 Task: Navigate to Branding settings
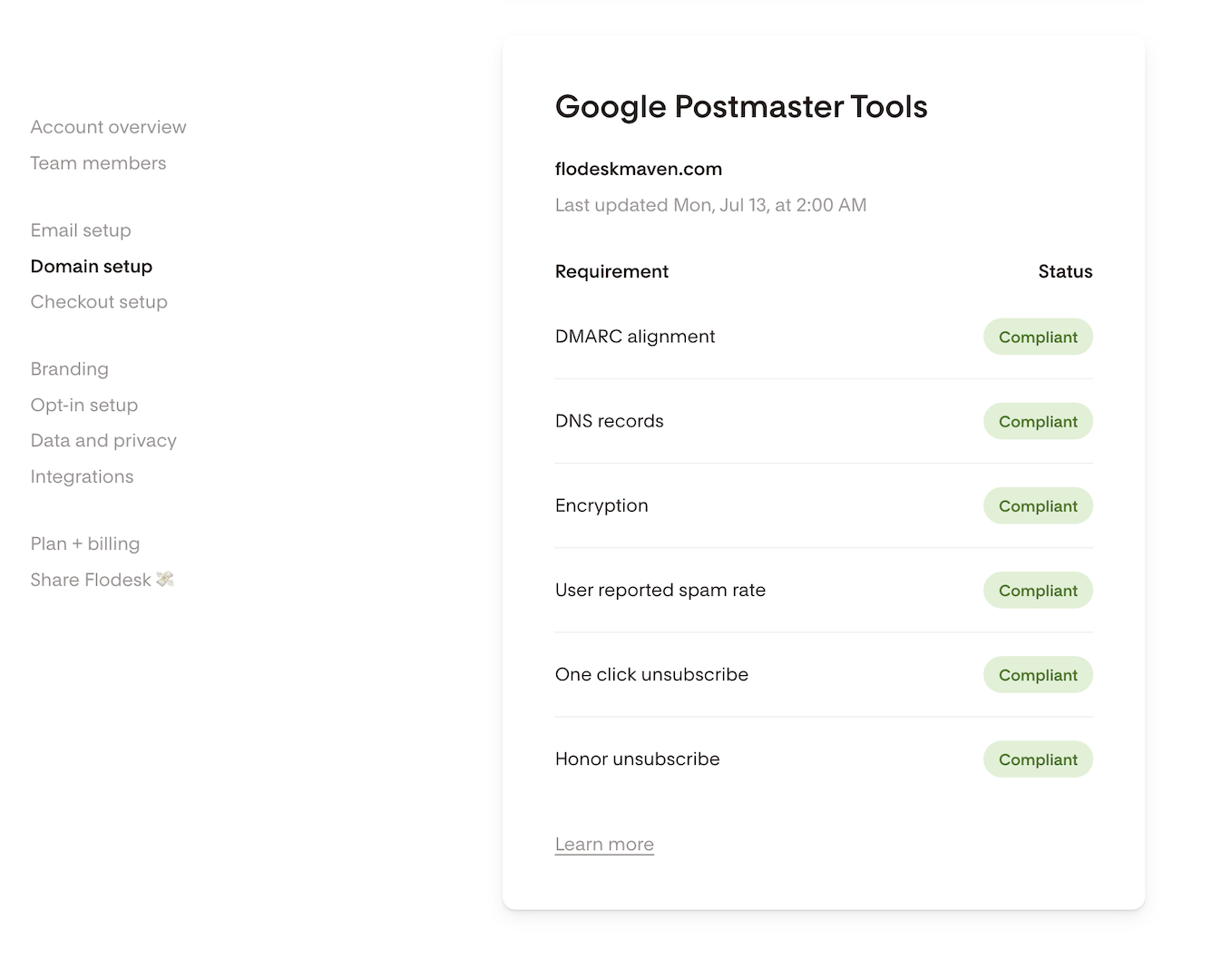coord(69,369)
